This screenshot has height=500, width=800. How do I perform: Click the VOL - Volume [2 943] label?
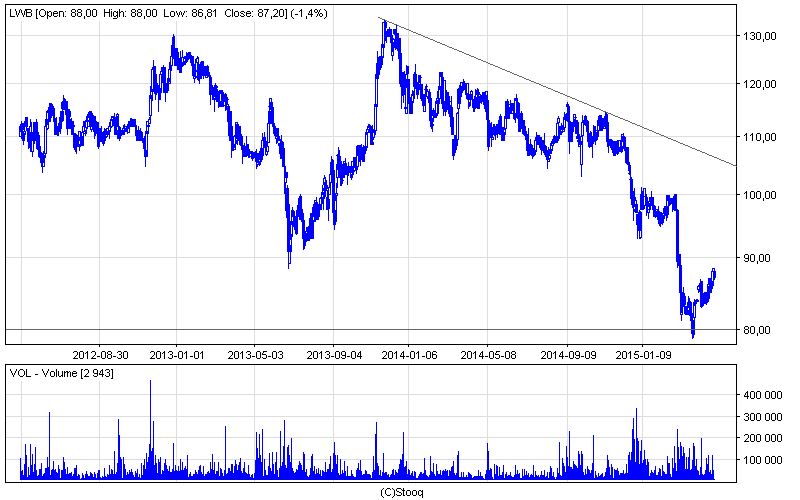point(62,373)
